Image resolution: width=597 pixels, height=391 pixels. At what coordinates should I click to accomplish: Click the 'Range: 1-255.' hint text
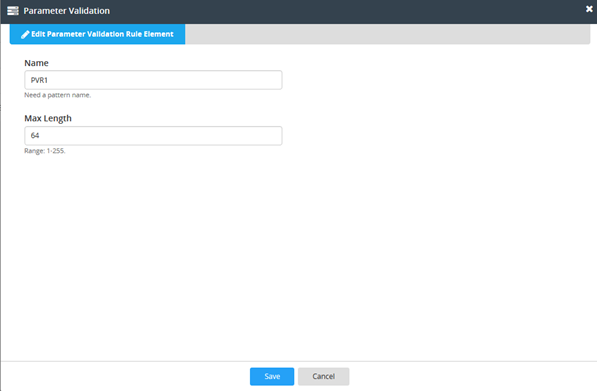pos(45,151)
